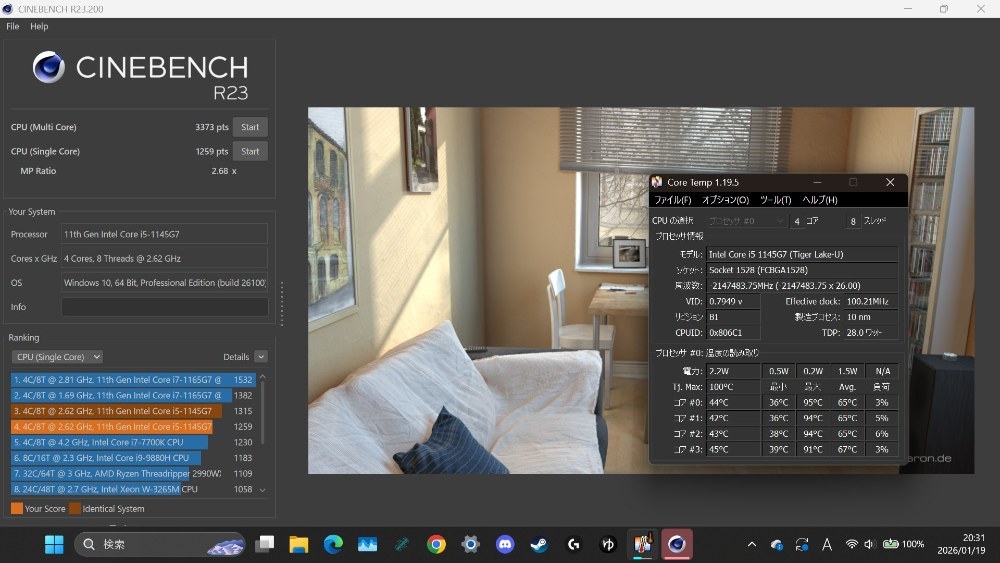Image resolution: width=1000 pixels, height=563 pixels.
Task: Select ranking entry 5 Intel Core i7-7700K
Action: point(133,442)
